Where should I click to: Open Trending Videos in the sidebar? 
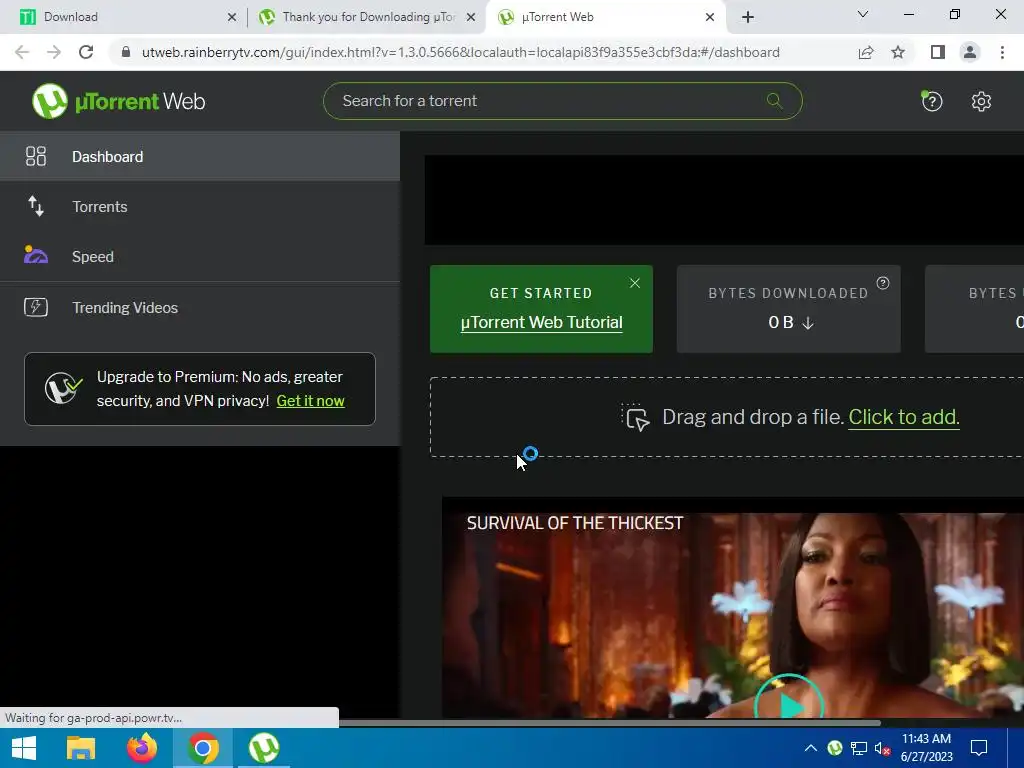200,308
